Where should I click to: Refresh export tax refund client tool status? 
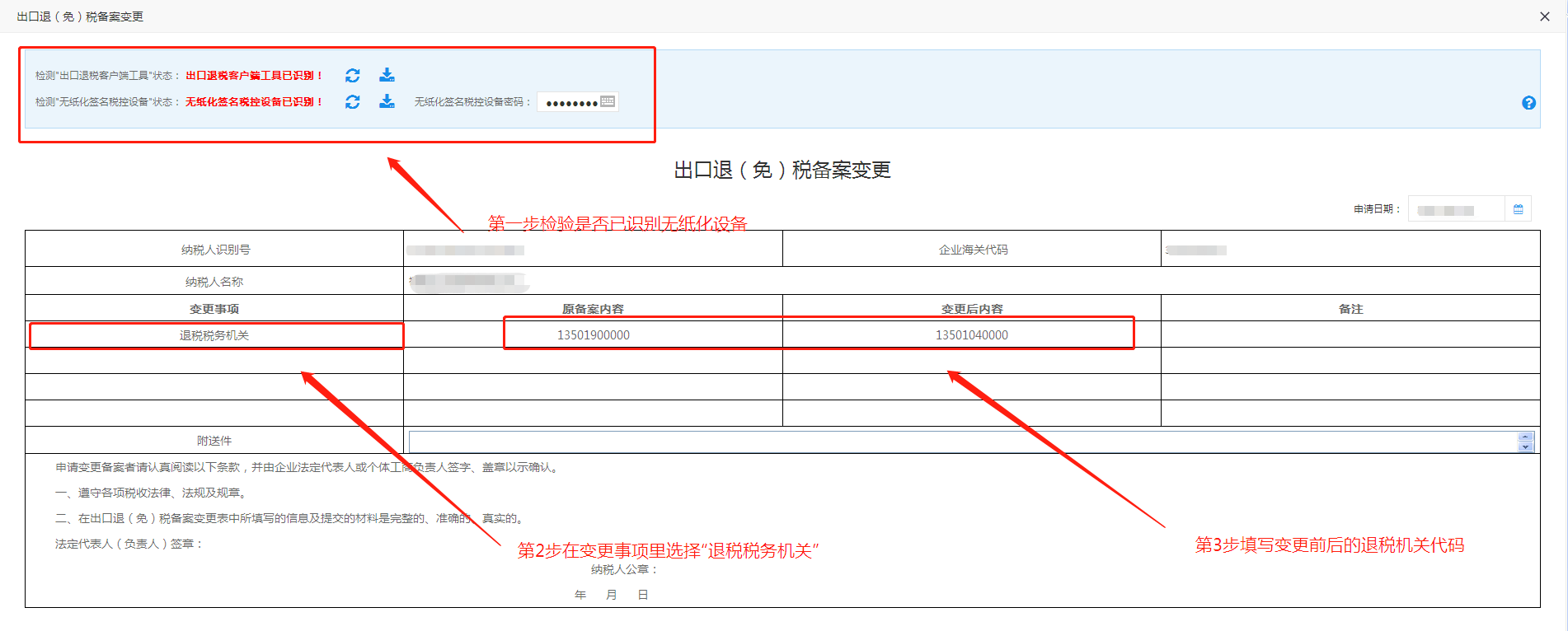coord(352,76)
